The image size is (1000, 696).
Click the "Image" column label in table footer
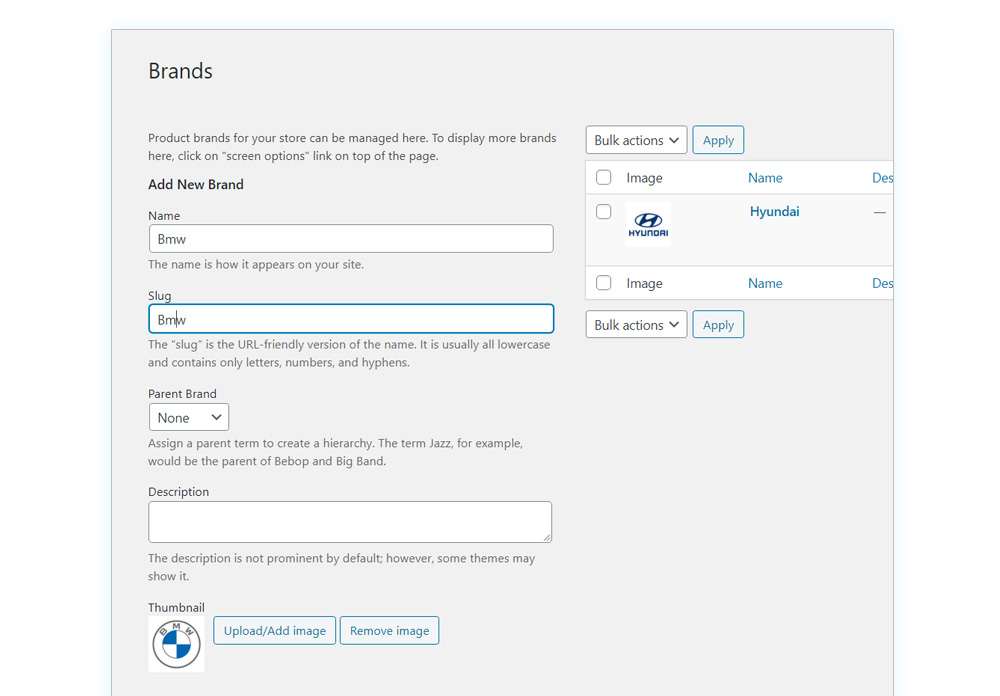[x=644, y=283]
